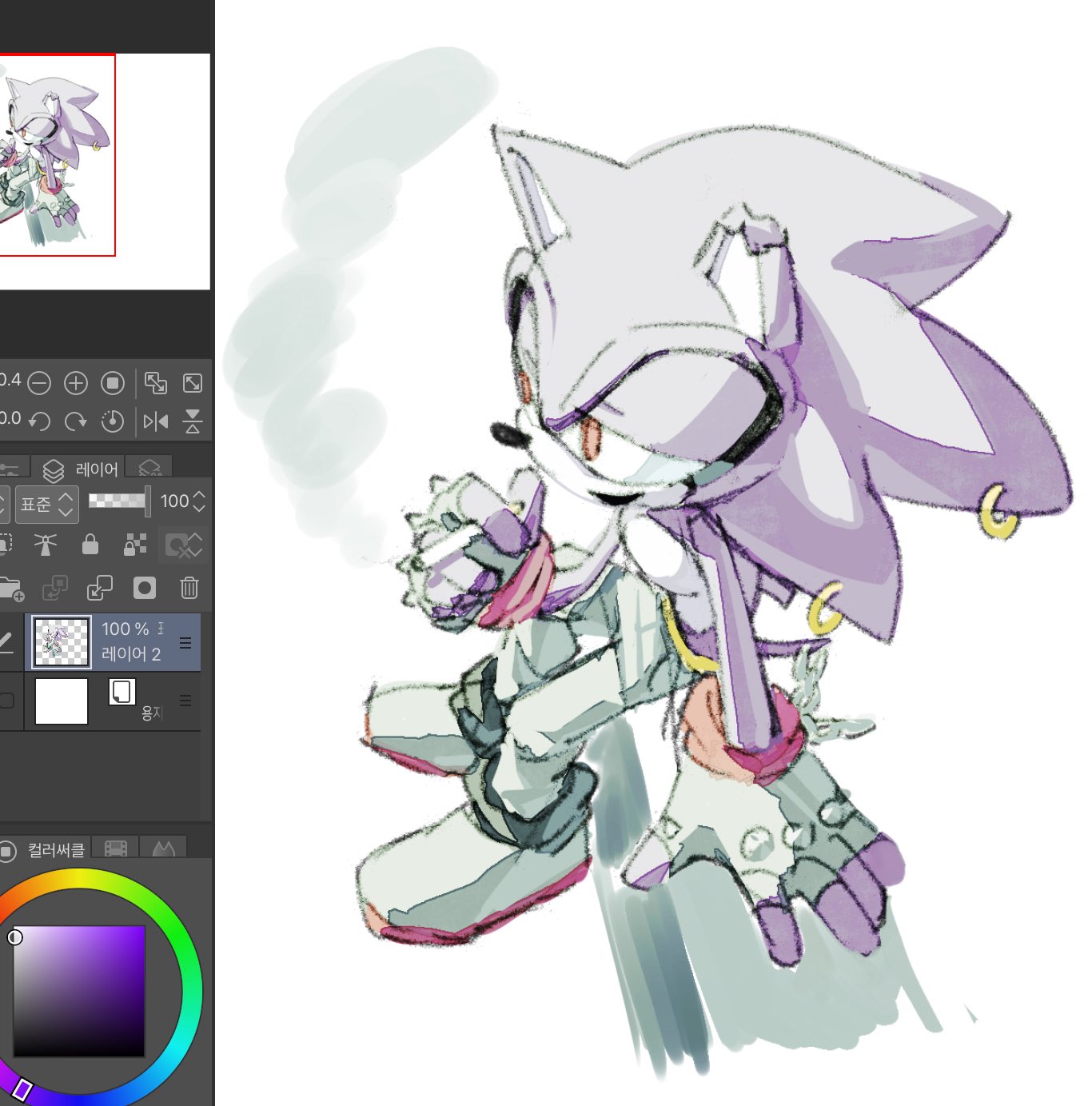
Task: Click the layer opacity 100 stepper arrows
Action: tap(199, 501)
